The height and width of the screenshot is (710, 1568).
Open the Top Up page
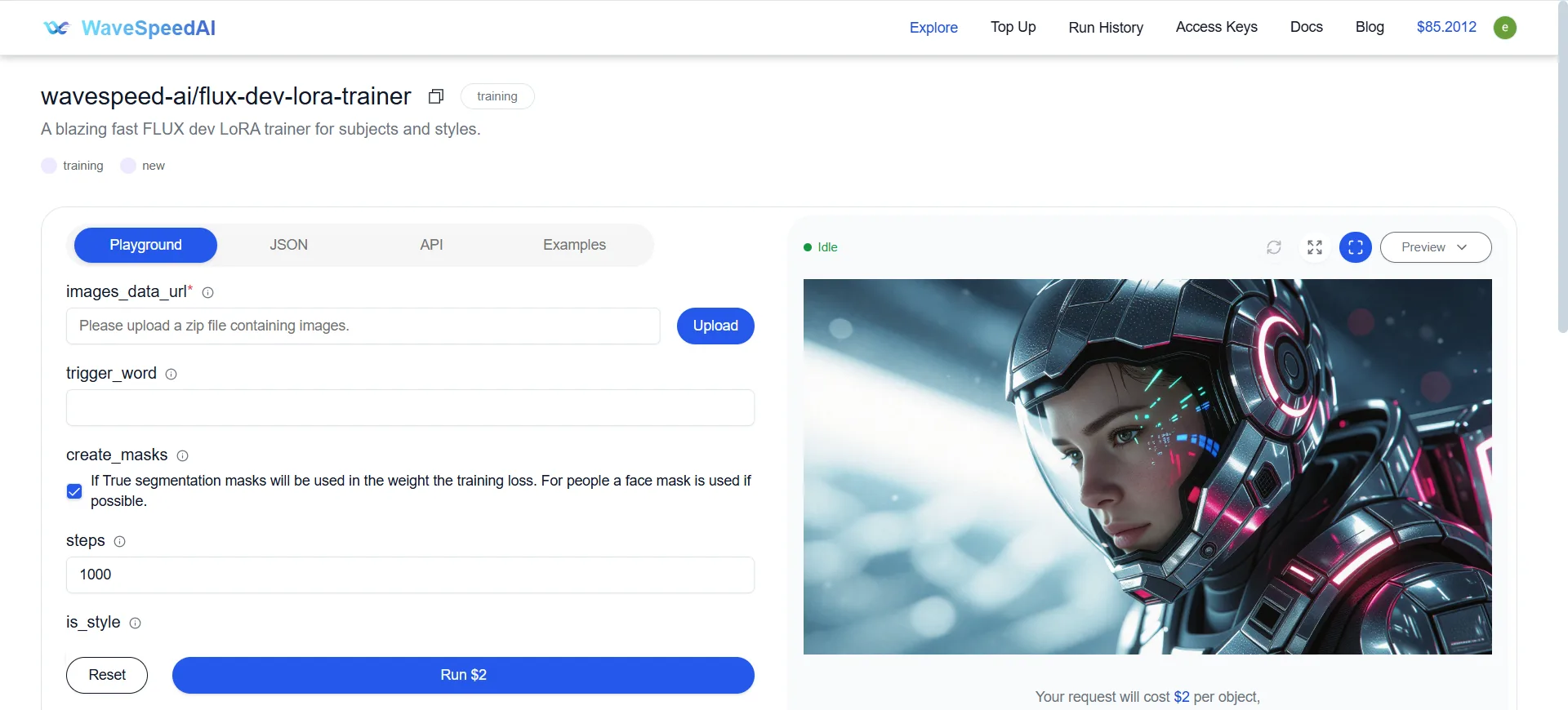[x=1013, y=27]
